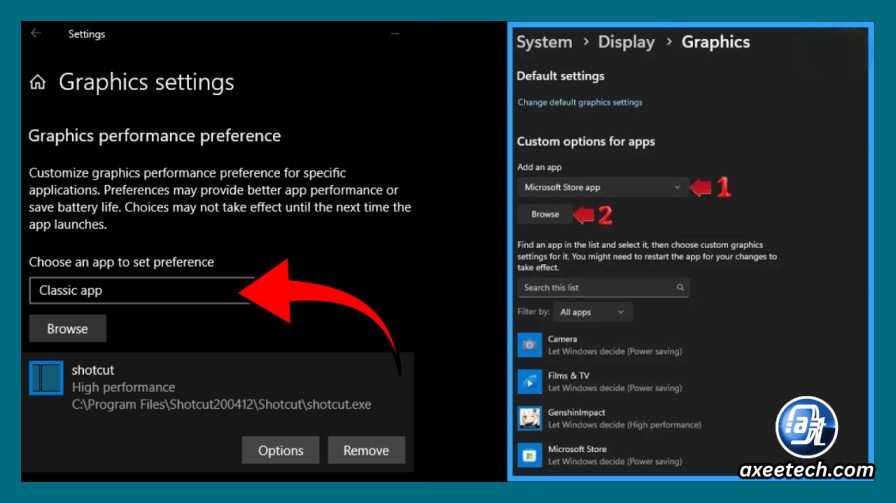
Task: Open Settings home icon
Action: click(38, 82)
